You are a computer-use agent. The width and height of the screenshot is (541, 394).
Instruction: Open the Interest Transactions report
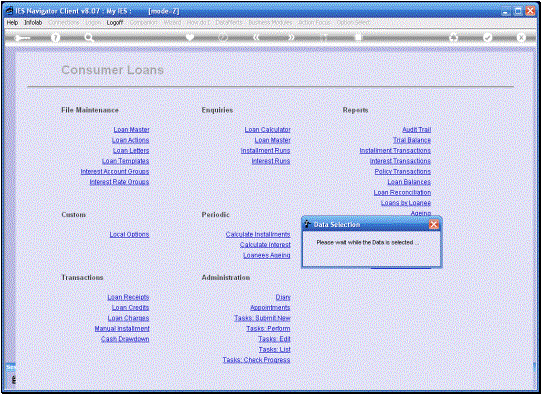[x=400, y=161]
